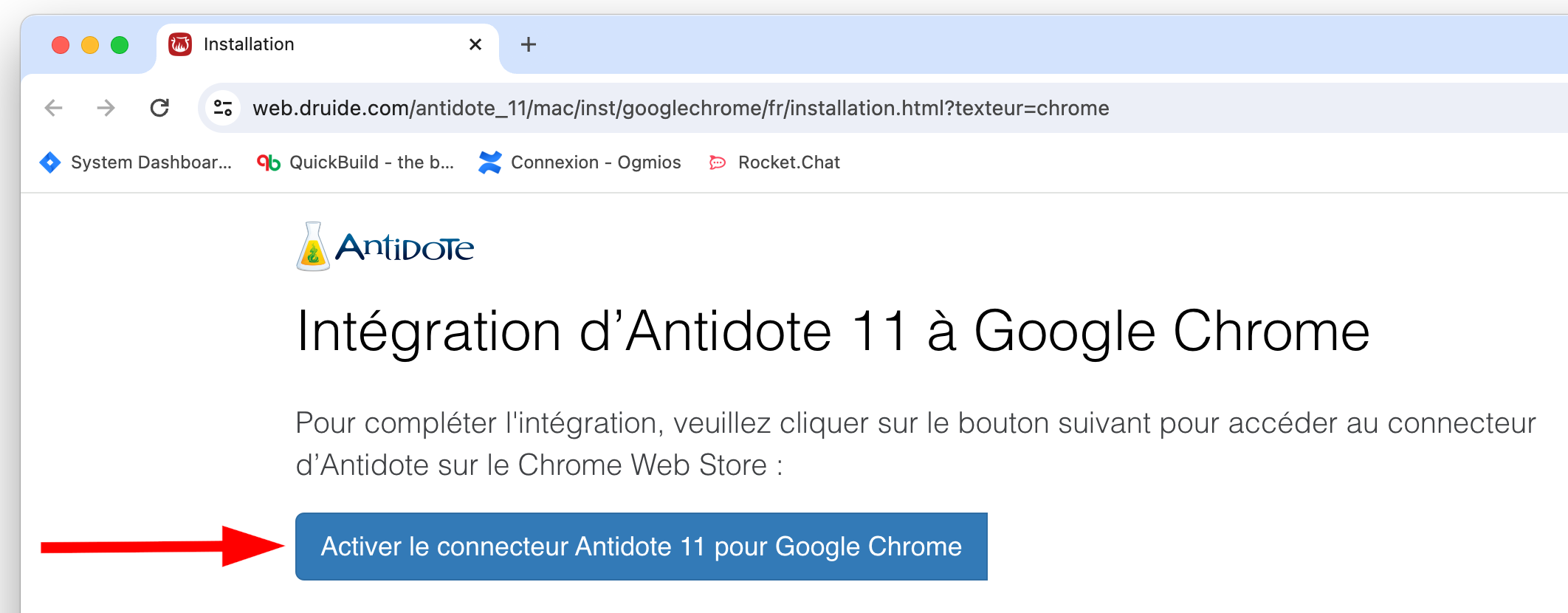This screenshot has width=1568, height=613.
Task: Go back to the previous page
Action: 54,108
